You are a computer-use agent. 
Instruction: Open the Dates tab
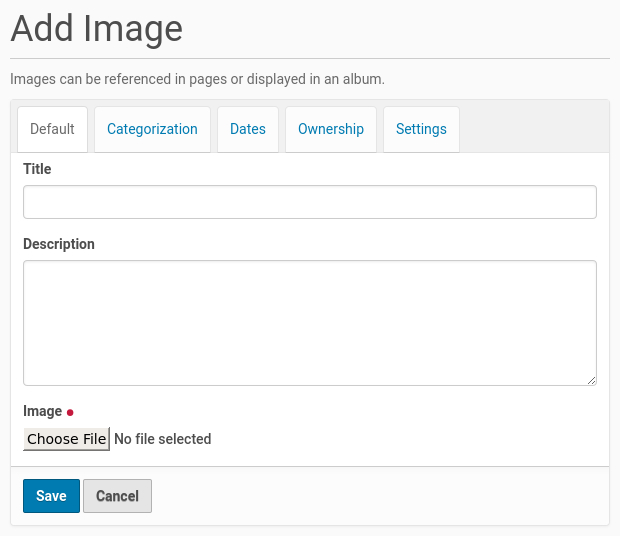click(248, 129)
